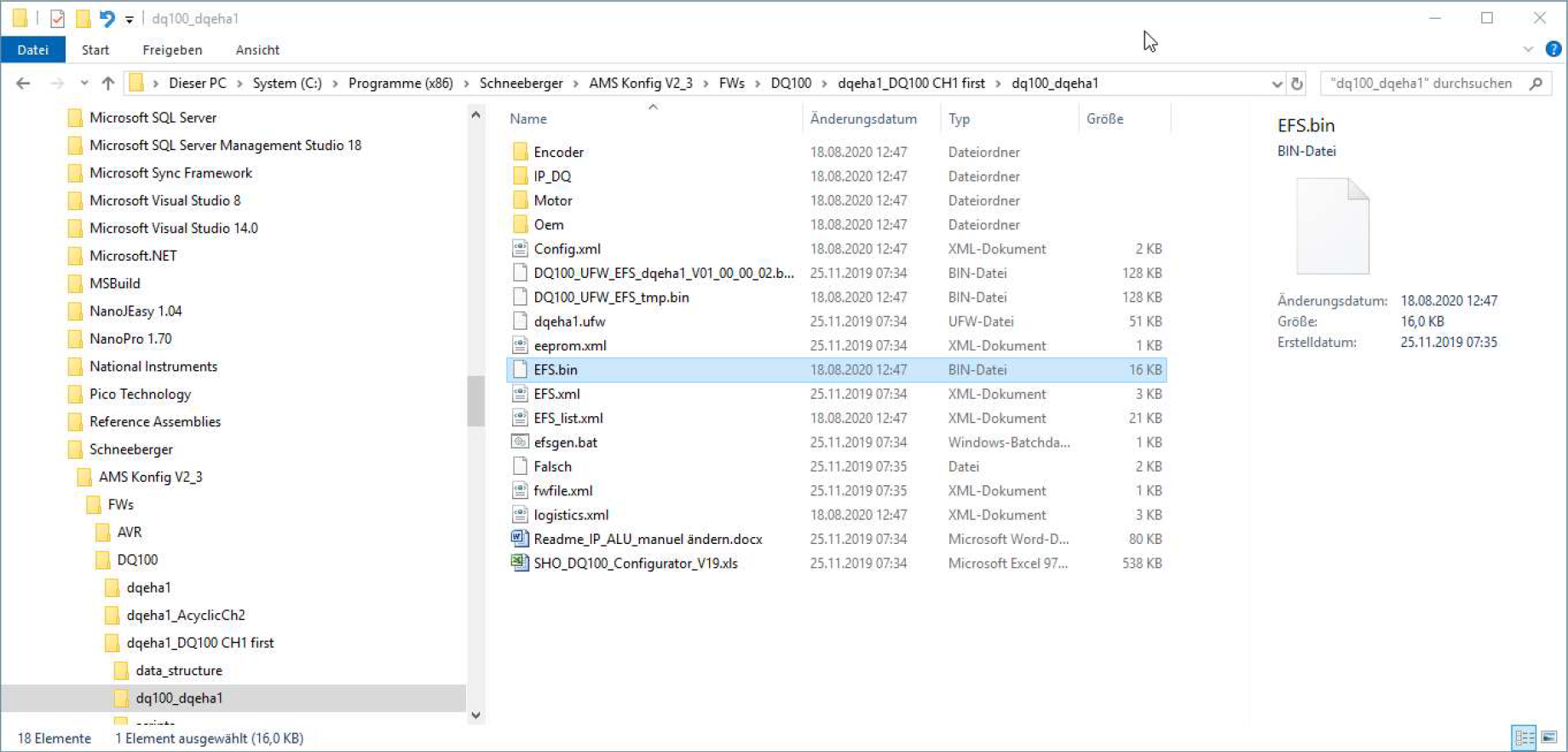Open the recent locations dropdown arrow
The height and width of the screenshot is (752, 1568).
click(x=84, y=83)
